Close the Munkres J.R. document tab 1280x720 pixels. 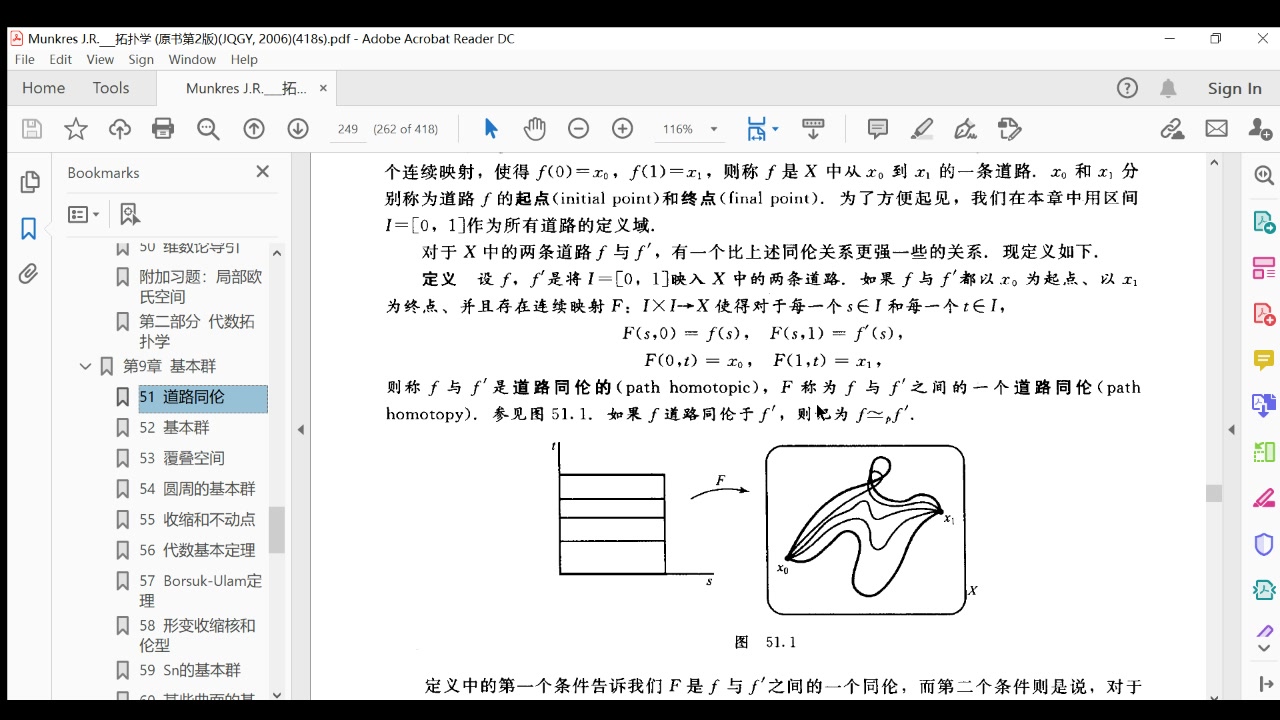point(323,88)
